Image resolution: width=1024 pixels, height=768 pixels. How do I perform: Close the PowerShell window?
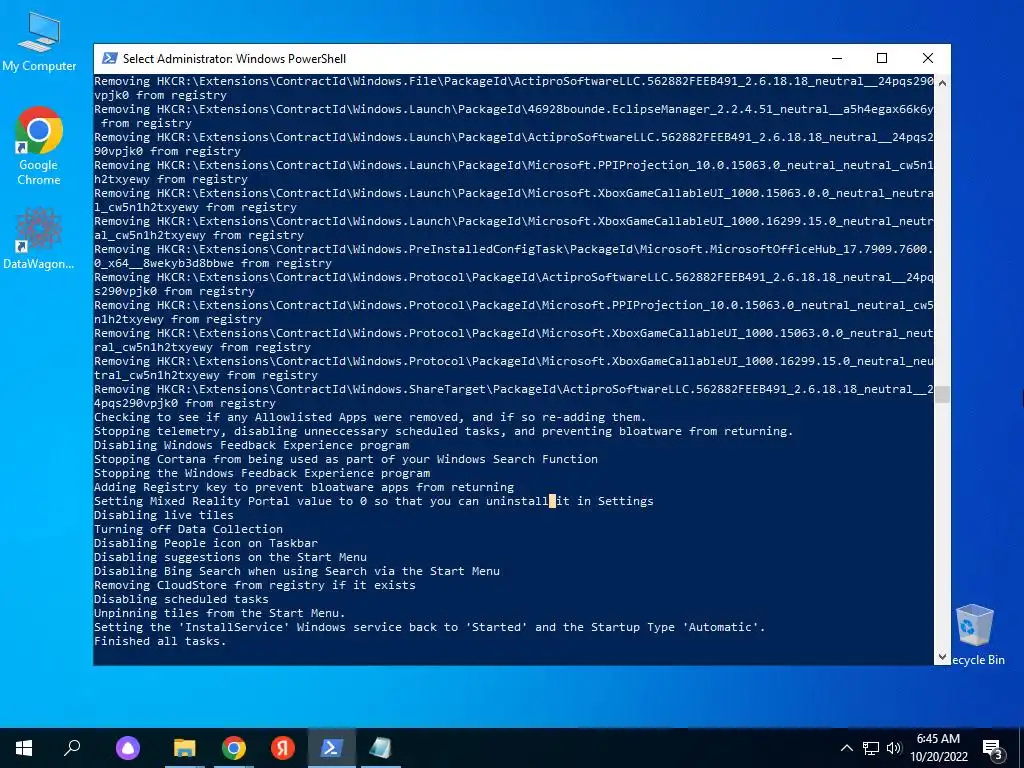click(x=927, y=58)
